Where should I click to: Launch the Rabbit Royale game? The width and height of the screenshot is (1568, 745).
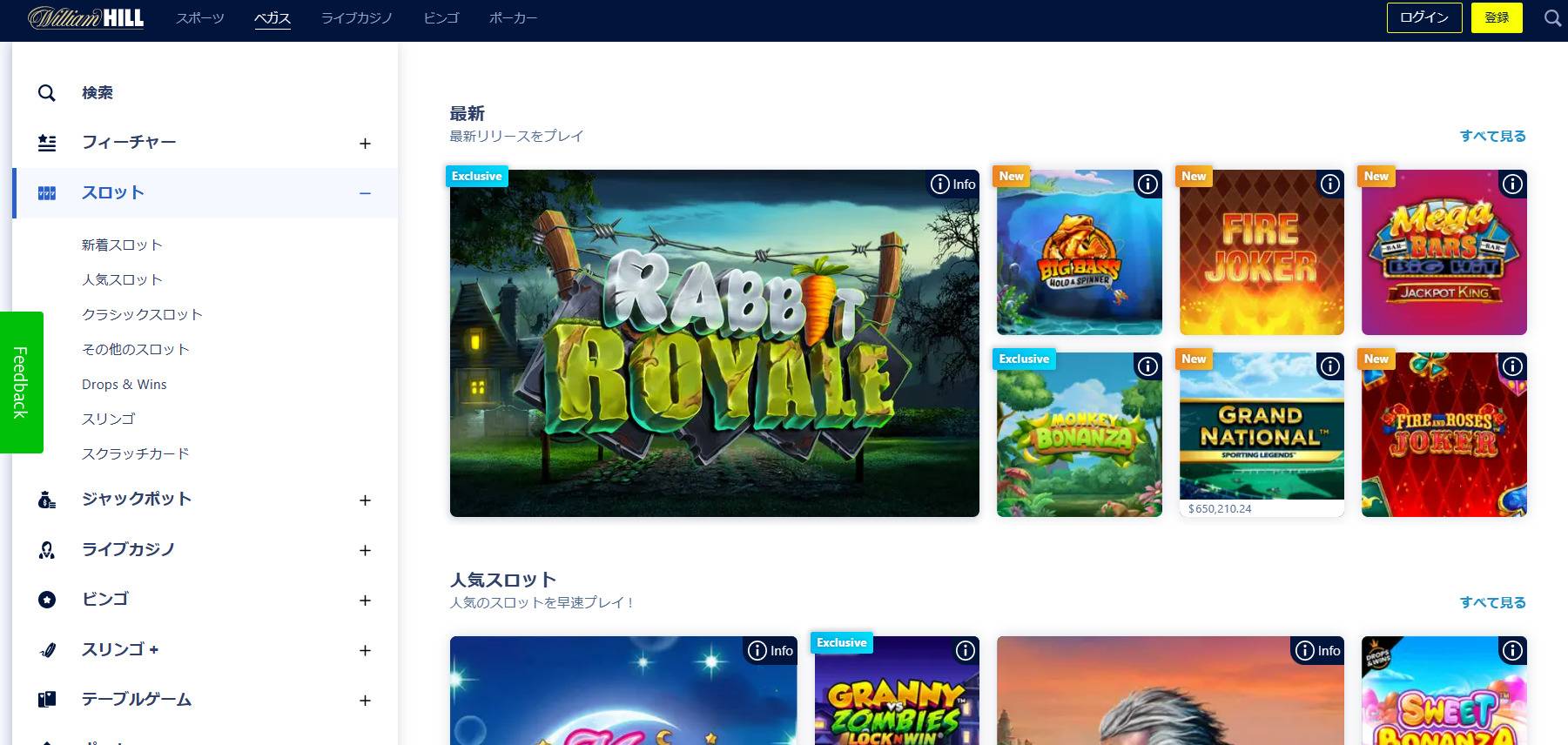point(715,343)
